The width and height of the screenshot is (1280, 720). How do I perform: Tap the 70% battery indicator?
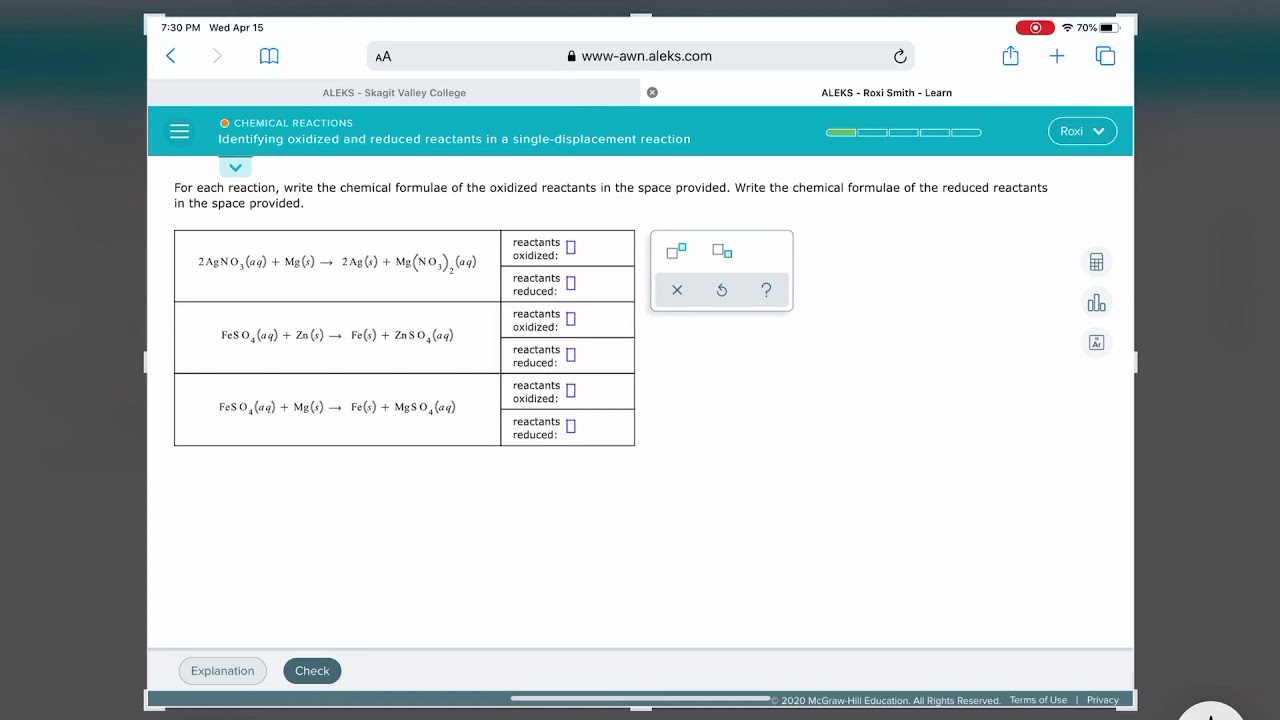tap(1098, 28)
